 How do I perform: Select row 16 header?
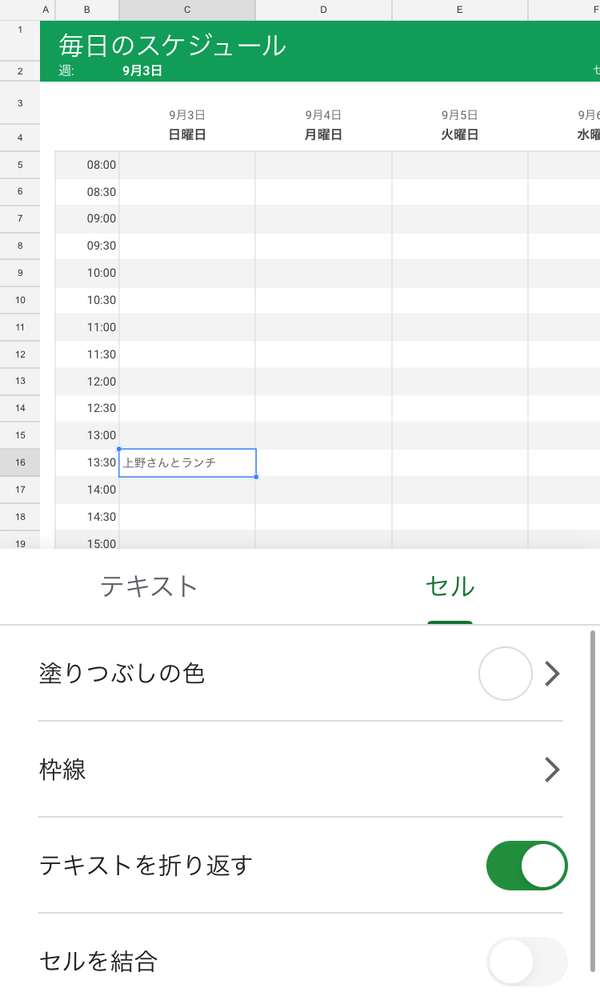(x=20, y=462)
